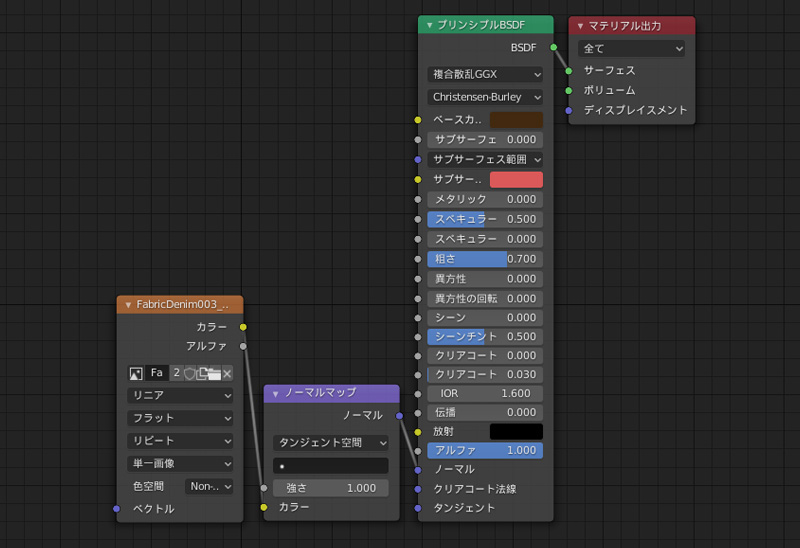The image size is (800, 548).
Task: Click the image user count 2 button
Action: click(x=176, y=373)
